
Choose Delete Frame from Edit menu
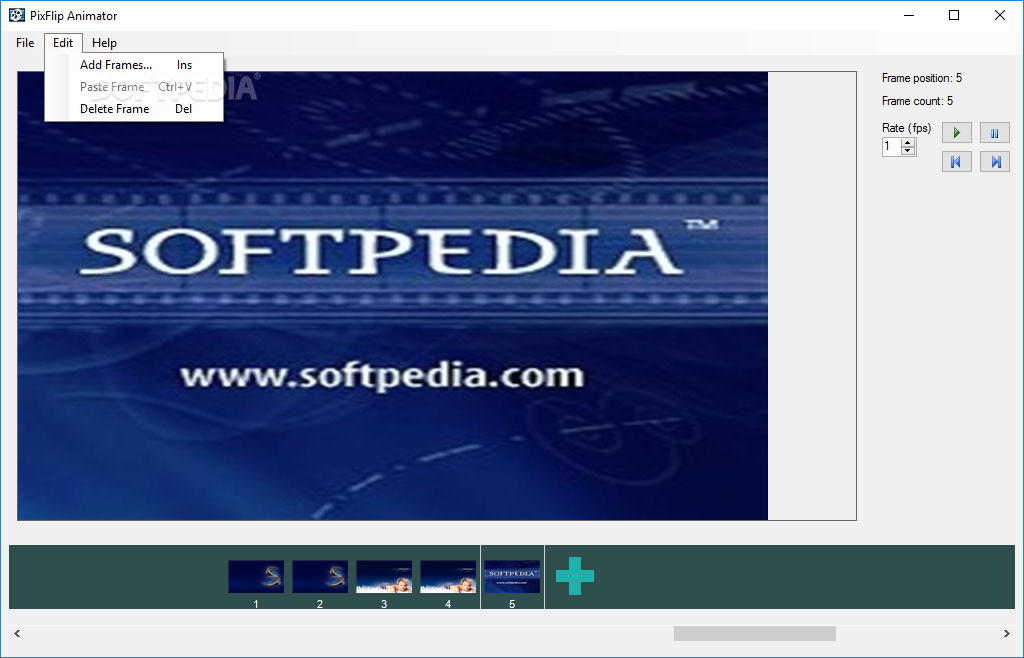click(135, 109)
